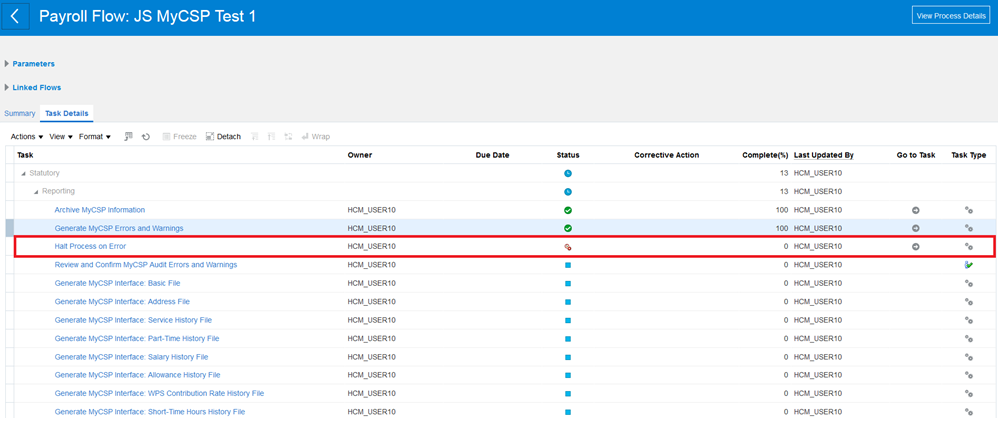Collapse the Reporting tree node
Viewport: 1007px width, 442px height.
(x=36, y=192)
